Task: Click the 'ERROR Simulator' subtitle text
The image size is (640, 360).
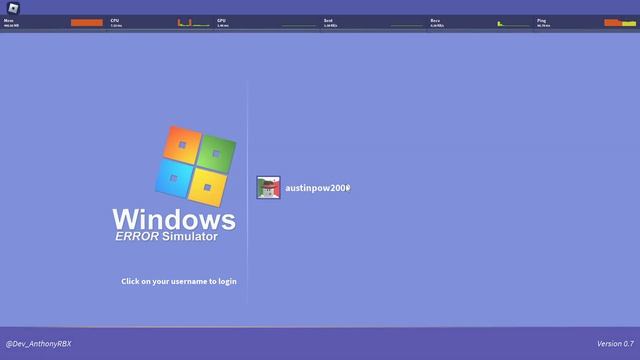Action: [166, 236]
